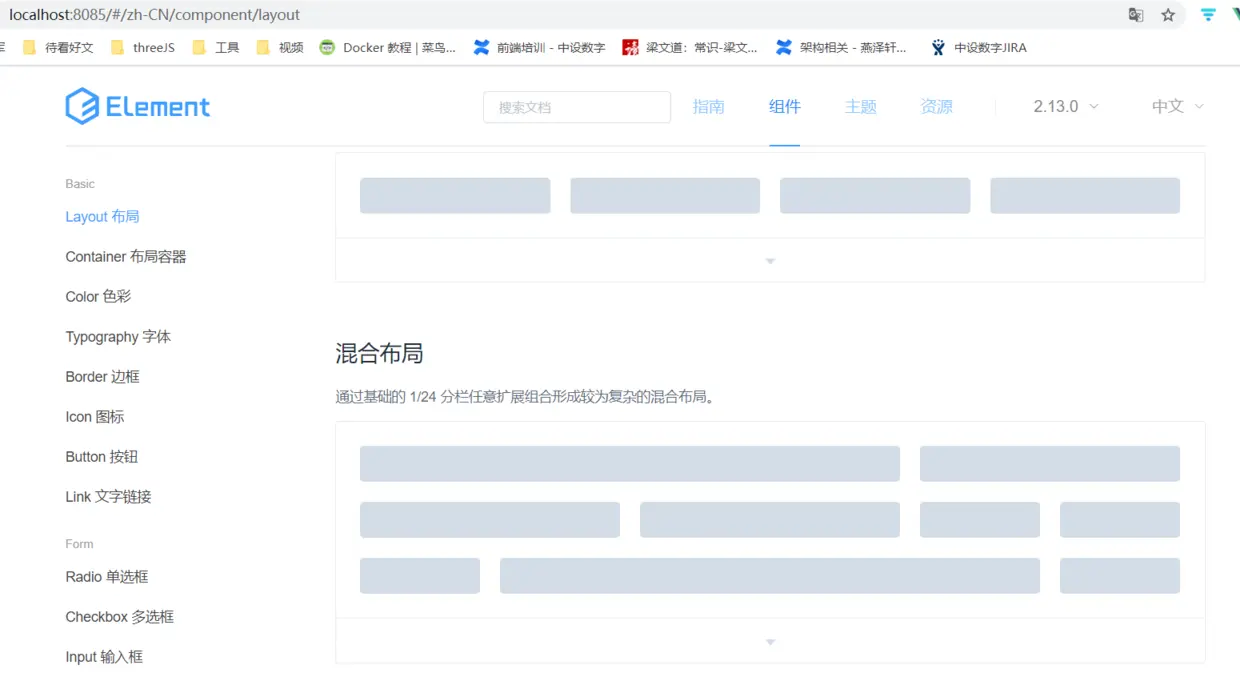Image resolution: width=1240 pixels, height=685 pixels.
Task: Open Border 边框 in the sidebar
Action: tap(102, 377)
